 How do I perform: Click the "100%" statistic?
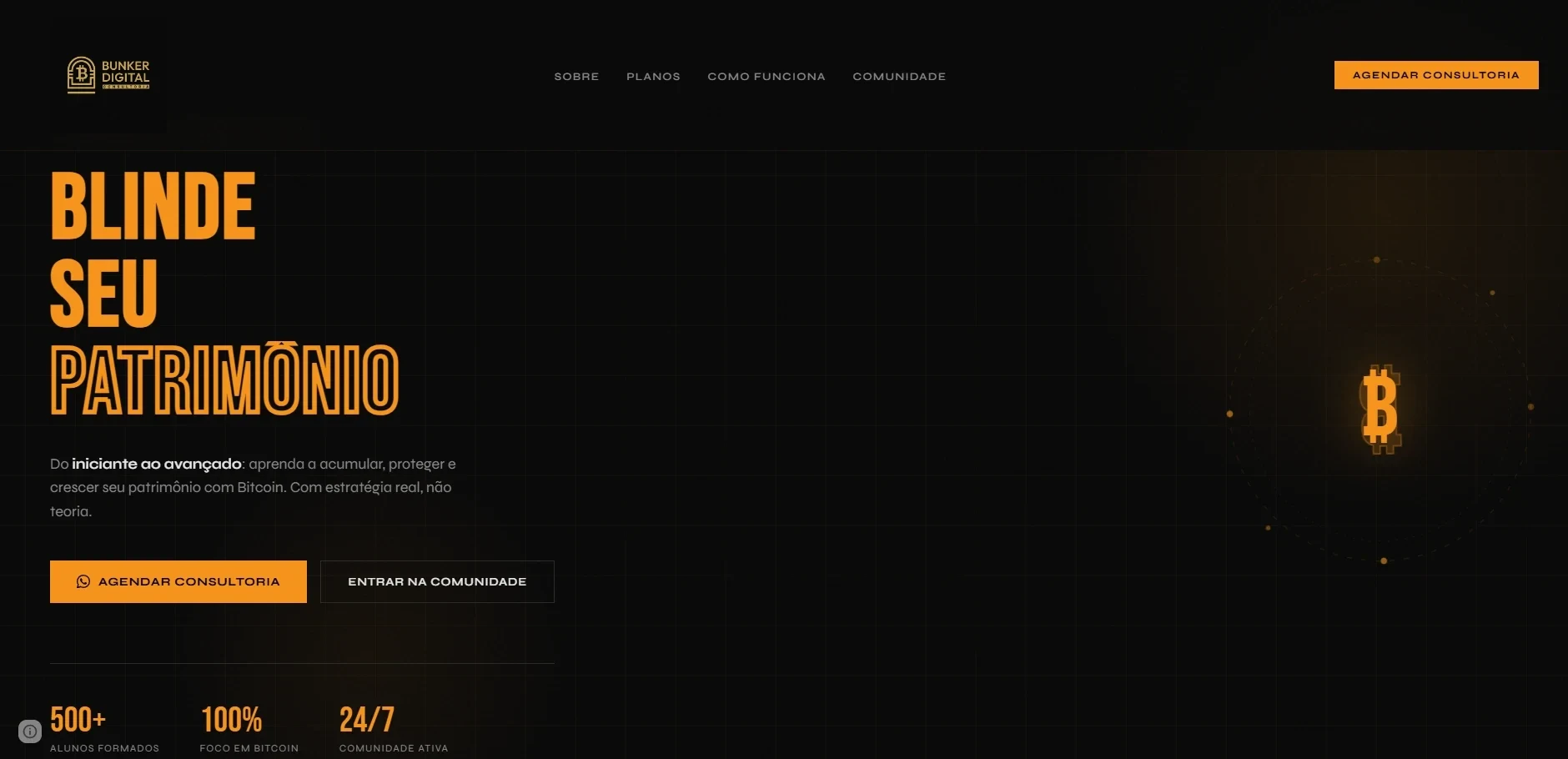(231, 719)
